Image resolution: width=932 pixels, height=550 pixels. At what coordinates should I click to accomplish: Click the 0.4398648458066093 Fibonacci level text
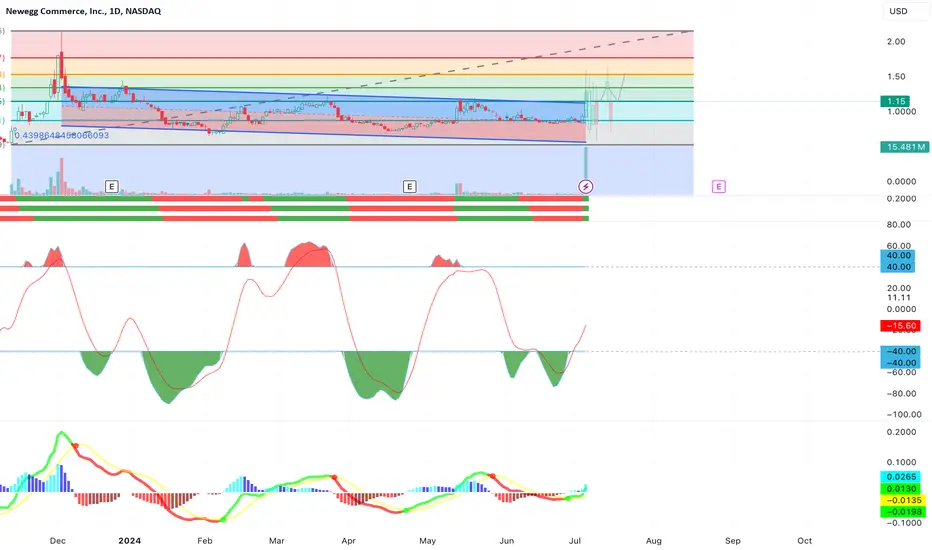tap(62, 135)
